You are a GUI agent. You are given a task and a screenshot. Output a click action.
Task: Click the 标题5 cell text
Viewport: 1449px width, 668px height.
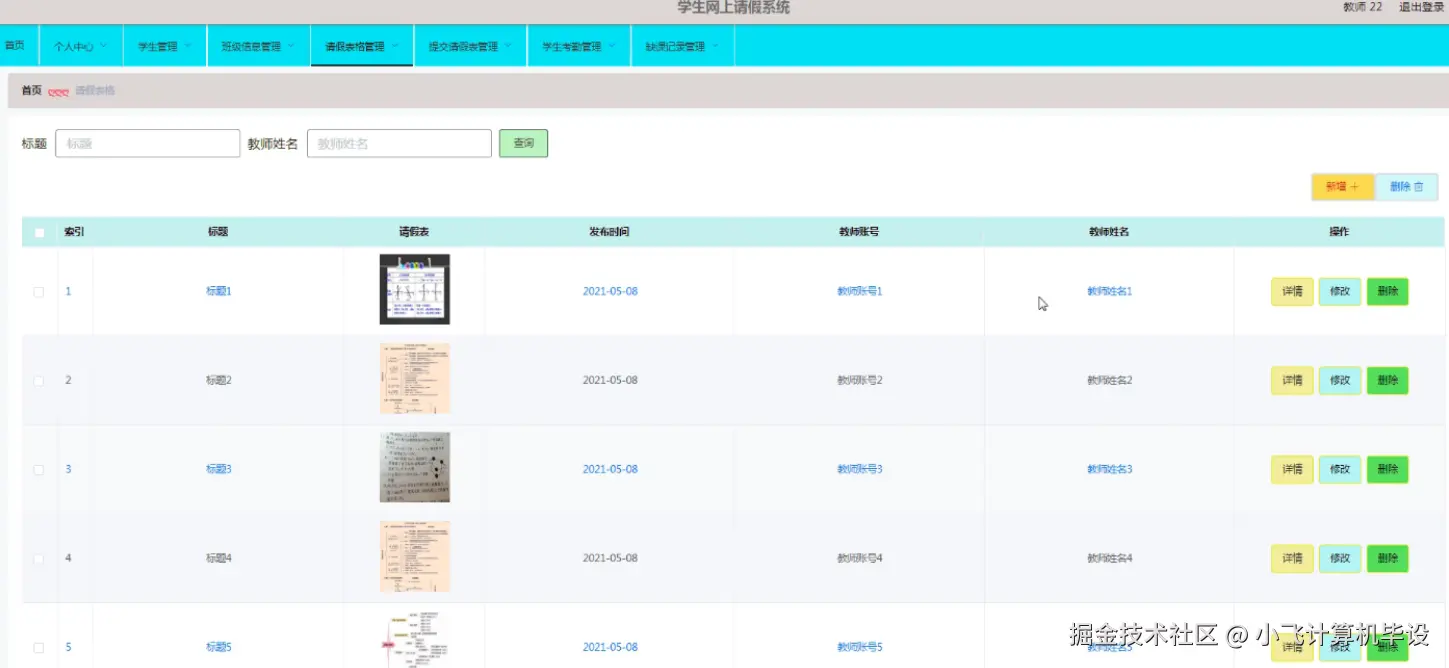click(218, 647)
